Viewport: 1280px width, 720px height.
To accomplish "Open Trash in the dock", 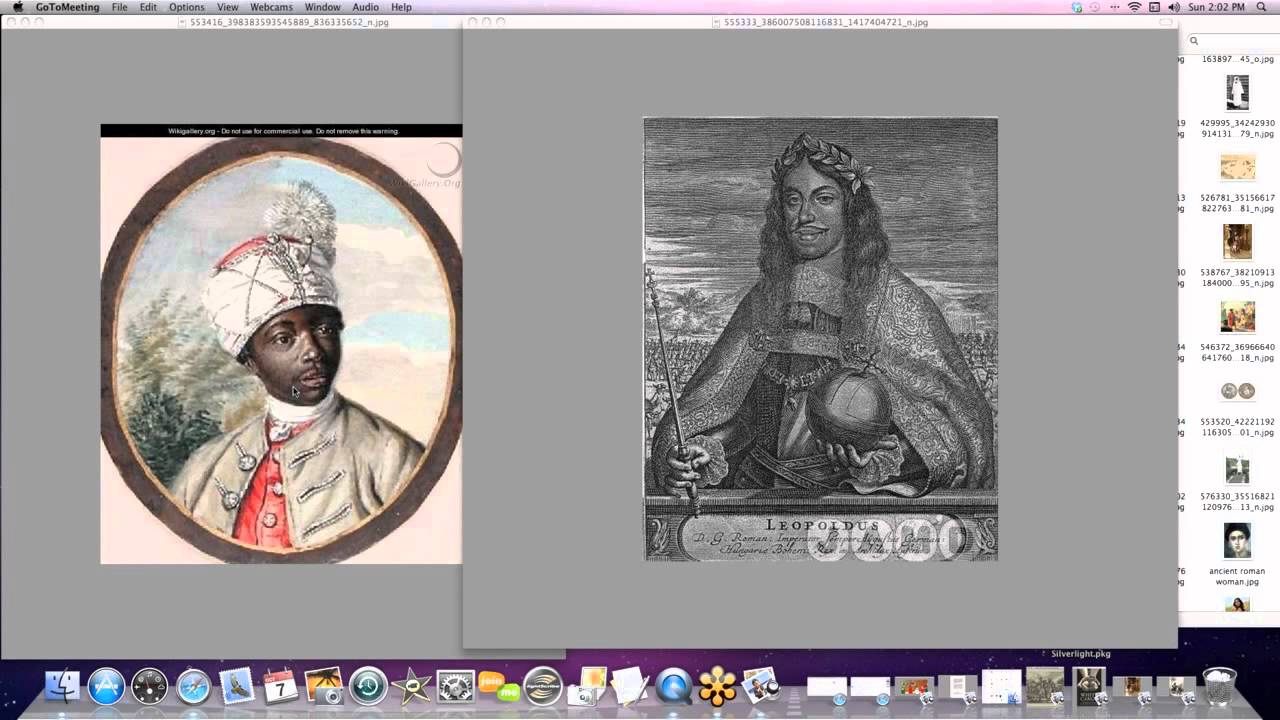I will click(1219, 686).
